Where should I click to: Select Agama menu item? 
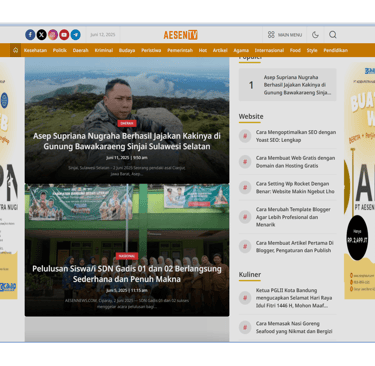(241, 50)
